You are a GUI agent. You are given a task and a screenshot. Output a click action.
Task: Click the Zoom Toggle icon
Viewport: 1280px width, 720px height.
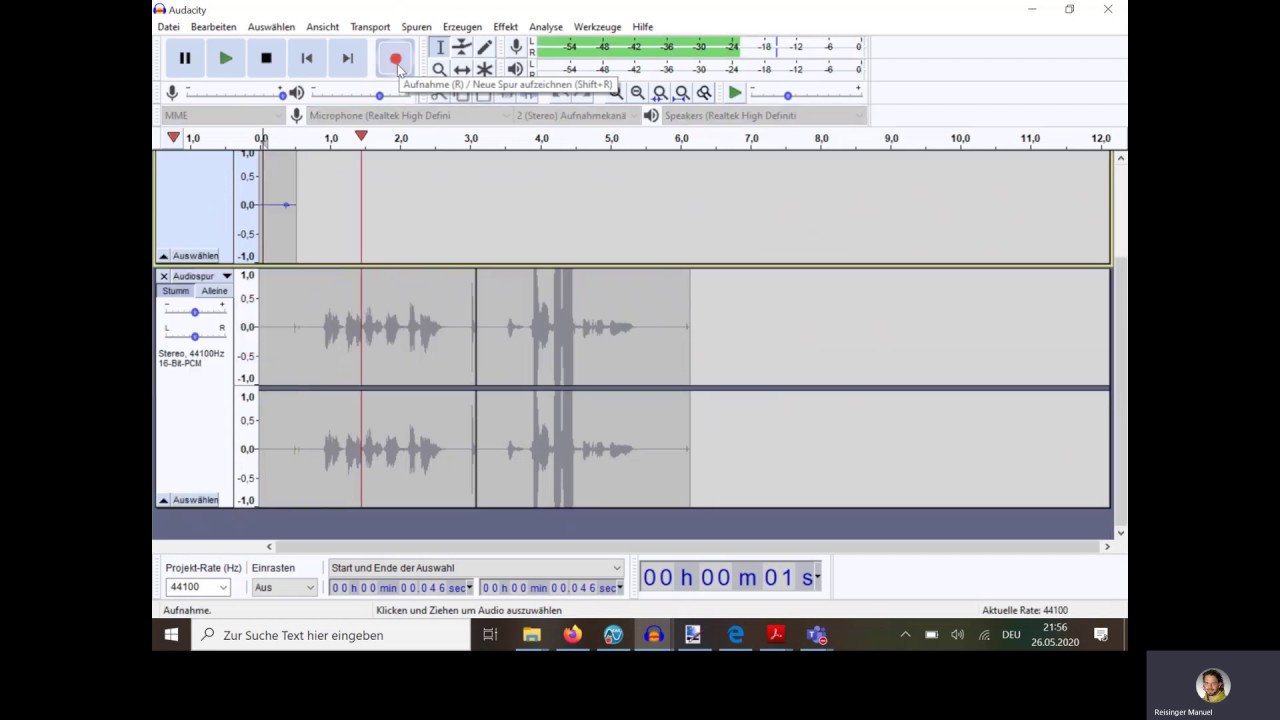tap(704, 93)
